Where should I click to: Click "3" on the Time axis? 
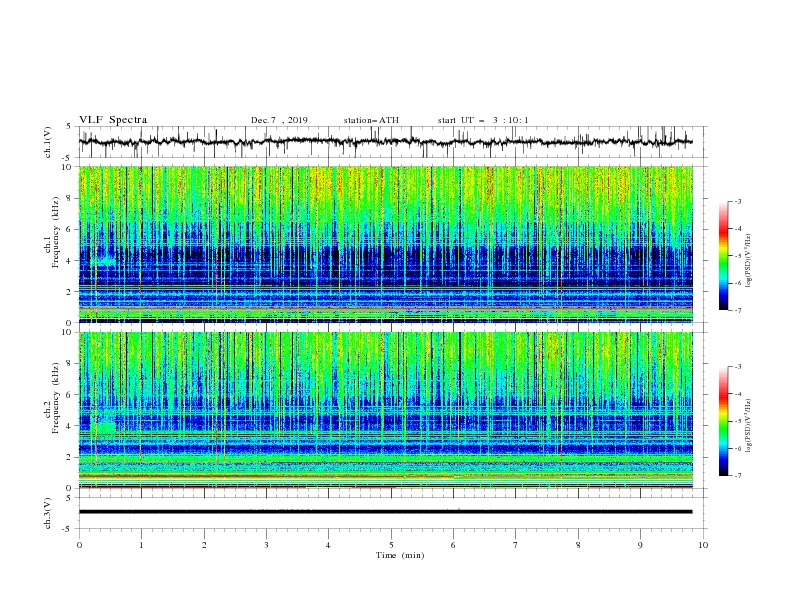click(x=266, y=545)
